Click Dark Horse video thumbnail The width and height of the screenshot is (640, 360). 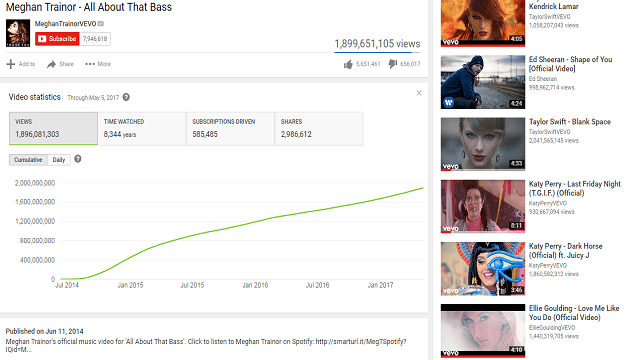[483, 269]
